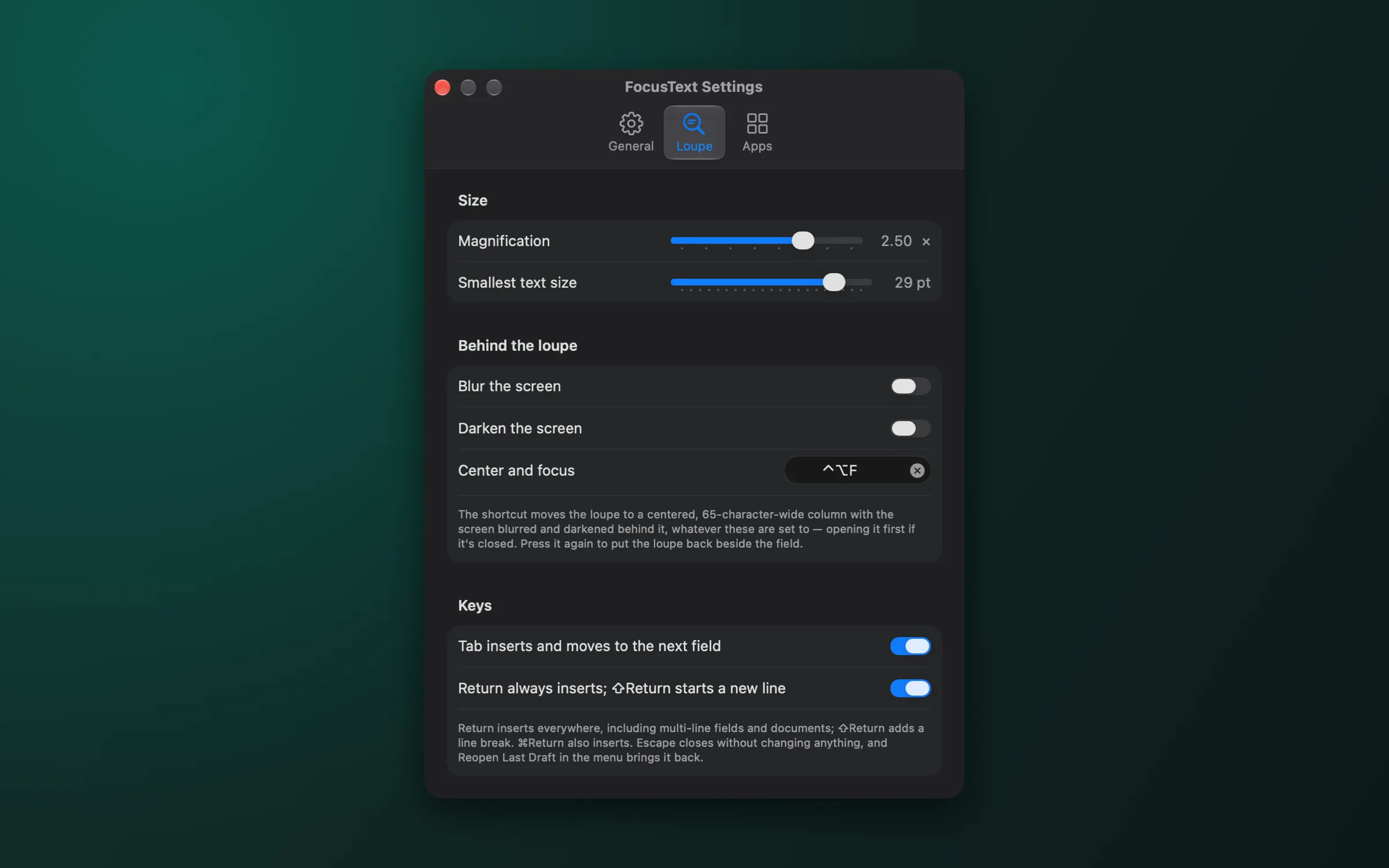Click the 2.50 magnification value

click(896, 241)
